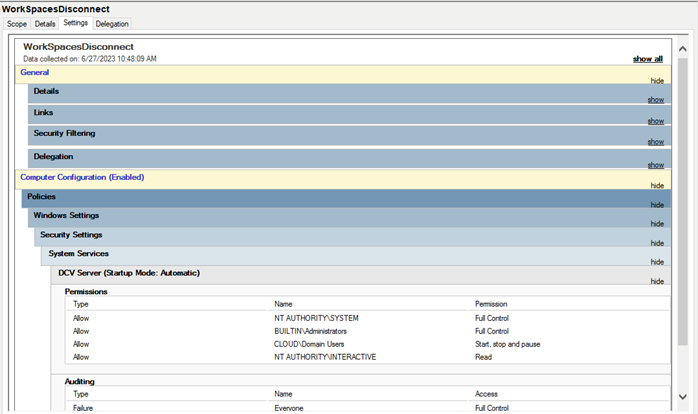Click hide link for DCV Server

[657, 281]
